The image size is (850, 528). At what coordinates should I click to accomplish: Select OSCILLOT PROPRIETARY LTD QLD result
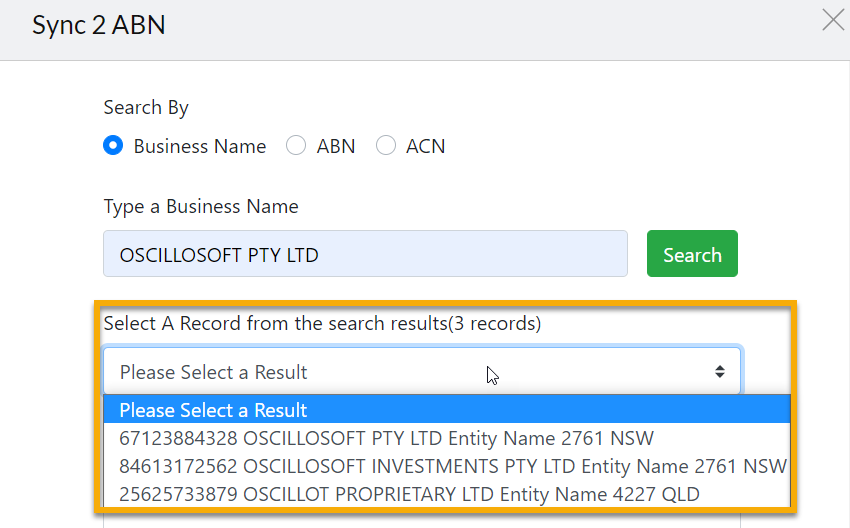click(x=447, y=494)
